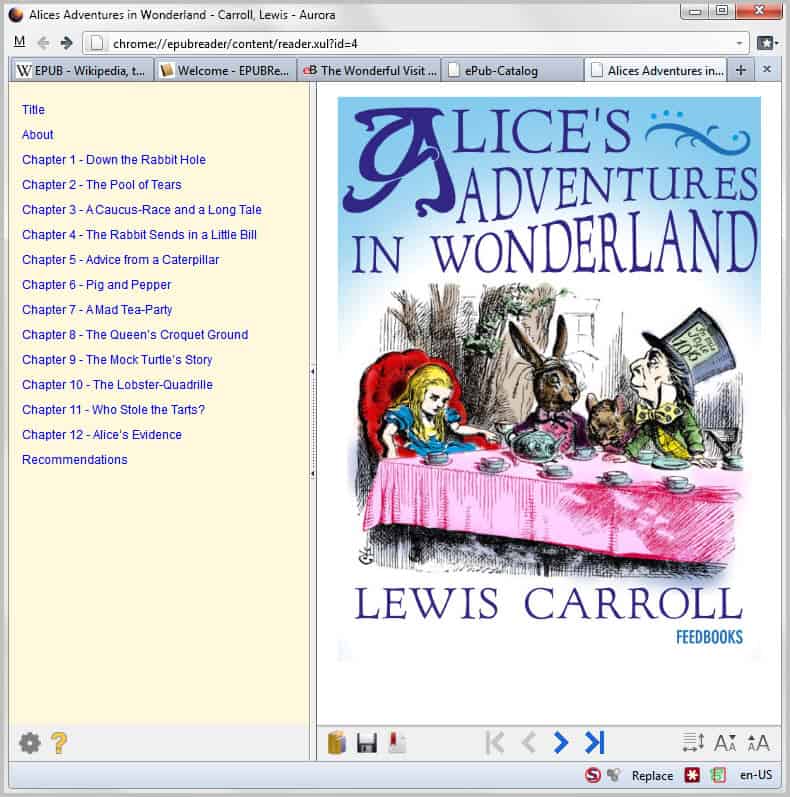Open the yellow question mark help
The width and height of the screenshot is (790, 797).
pos(59,743)
